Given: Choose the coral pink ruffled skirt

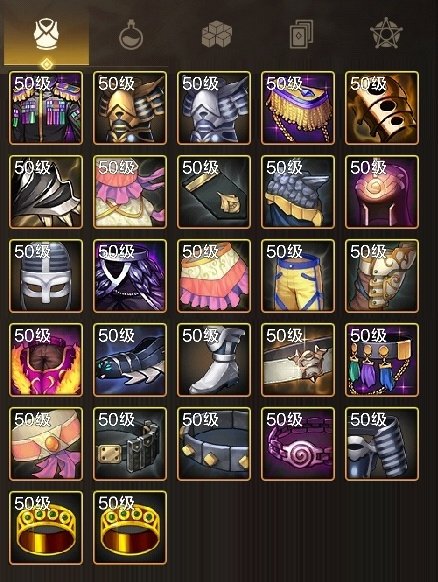Looking at the screenshot, I should click(214, 276).
